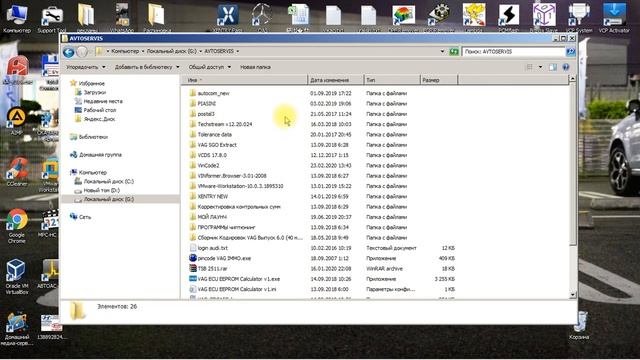Change view using the view mode icon
Viewport: 640px width, 360px height.
pos(529,67)
